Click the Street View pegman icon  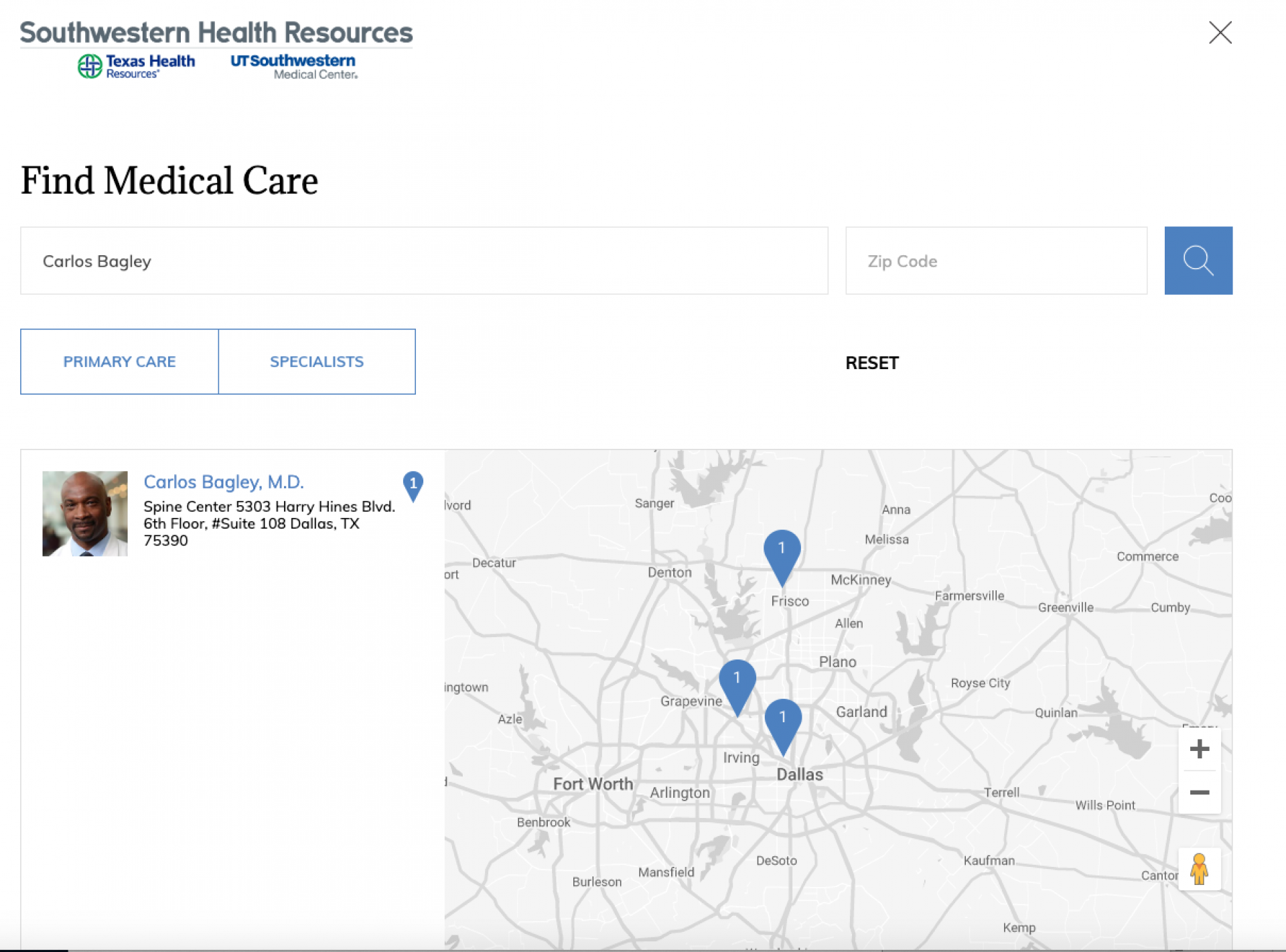tap(1199, 869)
